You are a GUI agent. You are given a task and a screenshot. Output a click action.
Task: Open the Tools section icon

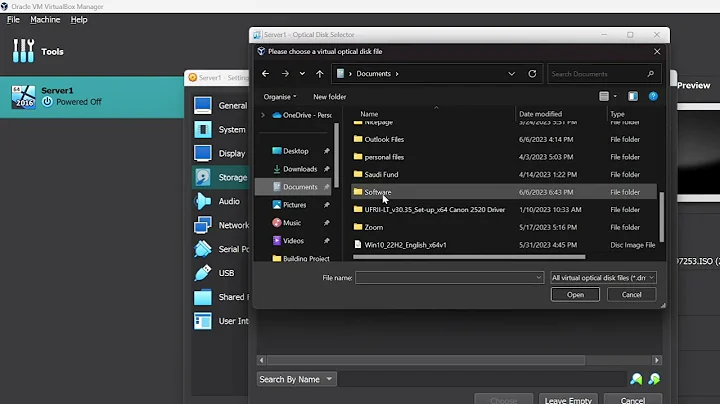coord(23,50)
